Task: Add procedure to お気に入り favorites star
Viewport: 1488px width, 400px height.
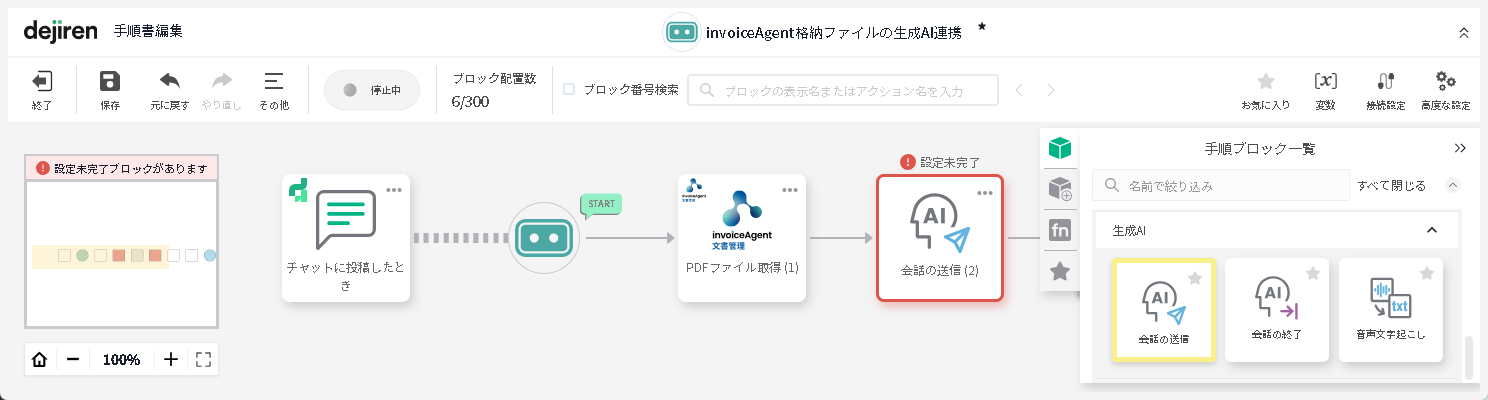Action: (x=1265, y=82)
